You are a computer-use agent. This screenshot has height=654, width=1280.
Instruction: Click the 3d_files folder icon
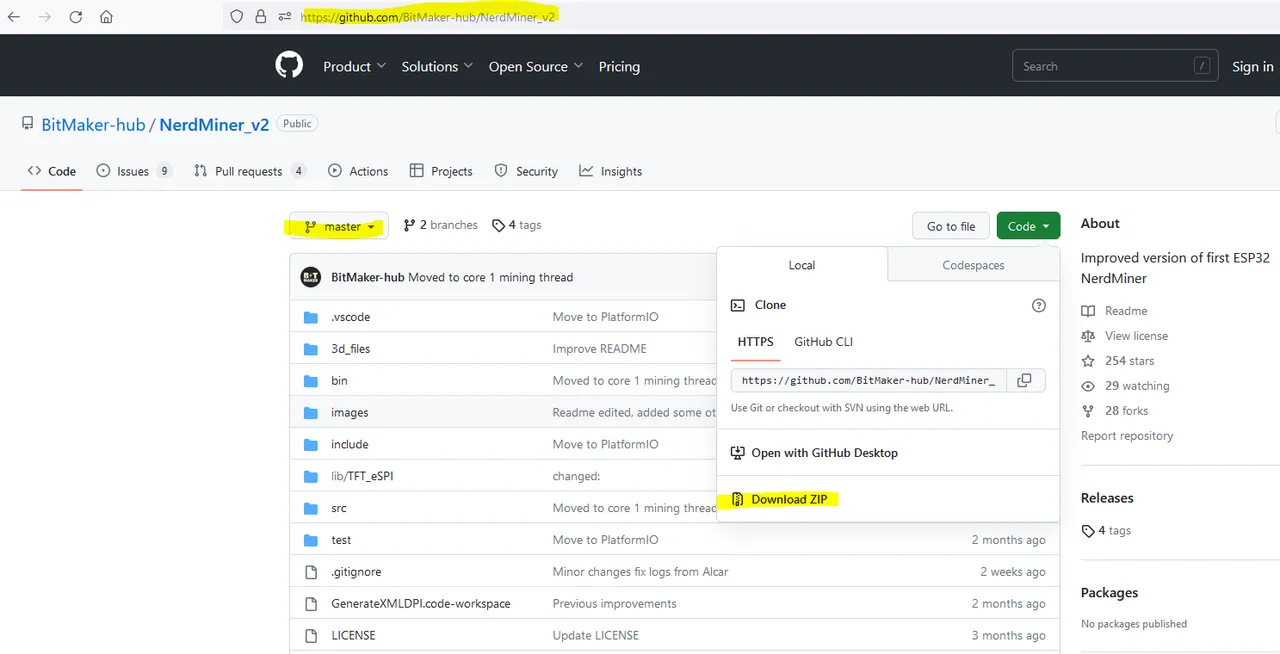(x=311, y=349)
